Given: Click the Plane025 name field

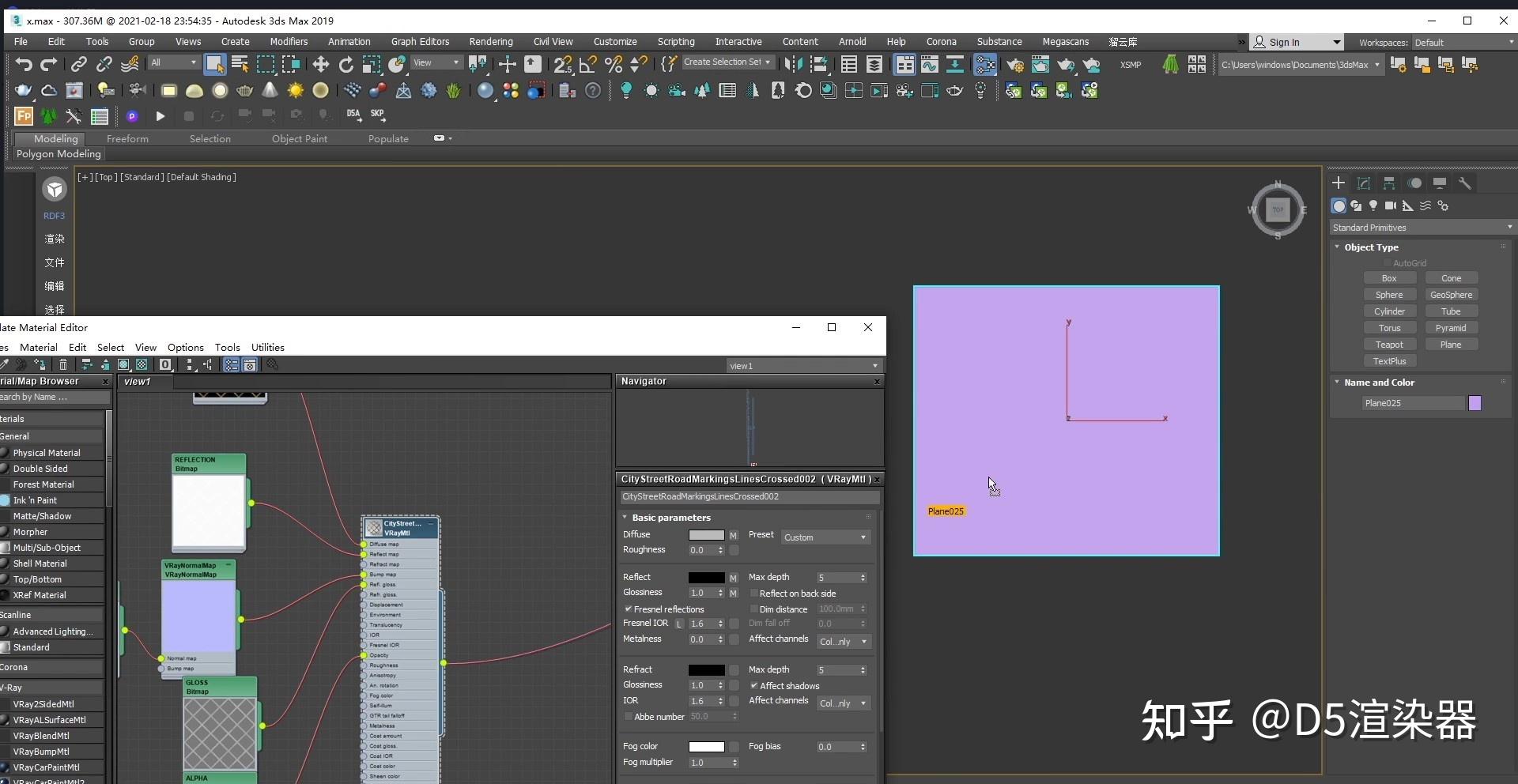Looking at the screenshot, I should point(1413,403).
